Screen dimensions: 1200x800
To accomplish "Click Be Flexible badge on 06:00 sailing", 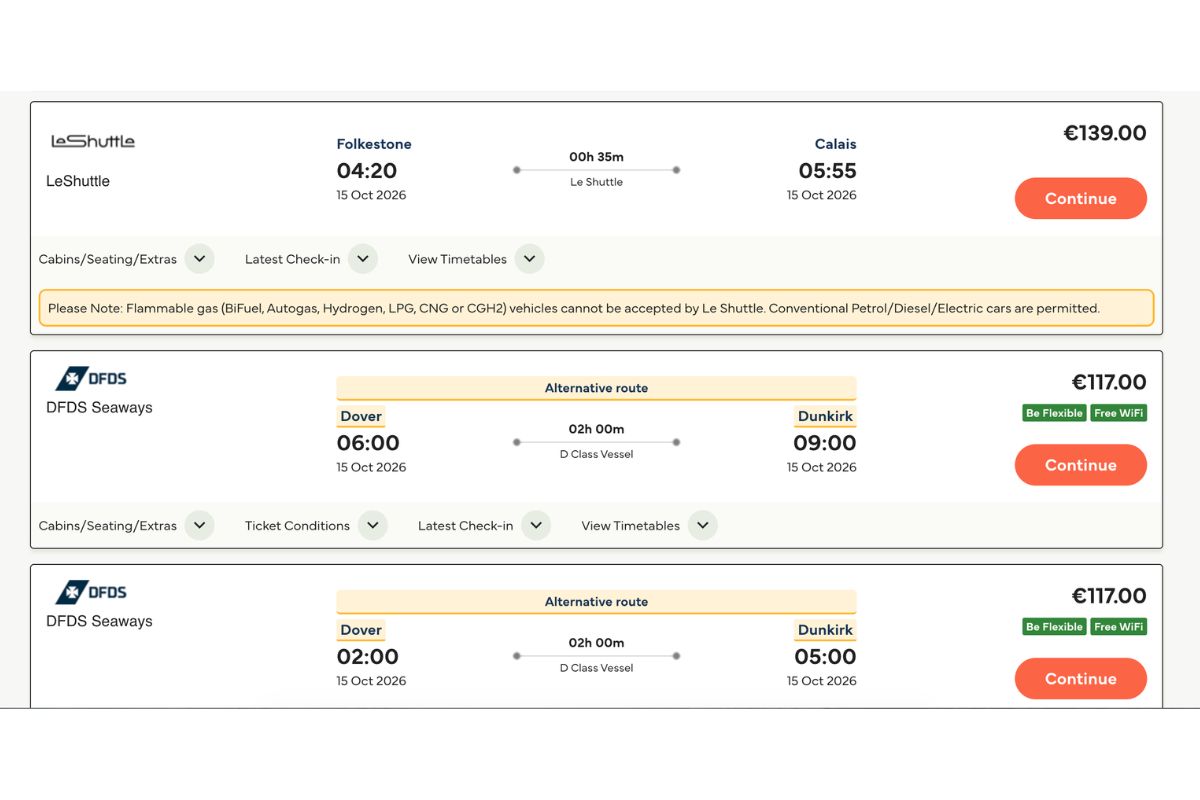I will [x=1054, y=413].
